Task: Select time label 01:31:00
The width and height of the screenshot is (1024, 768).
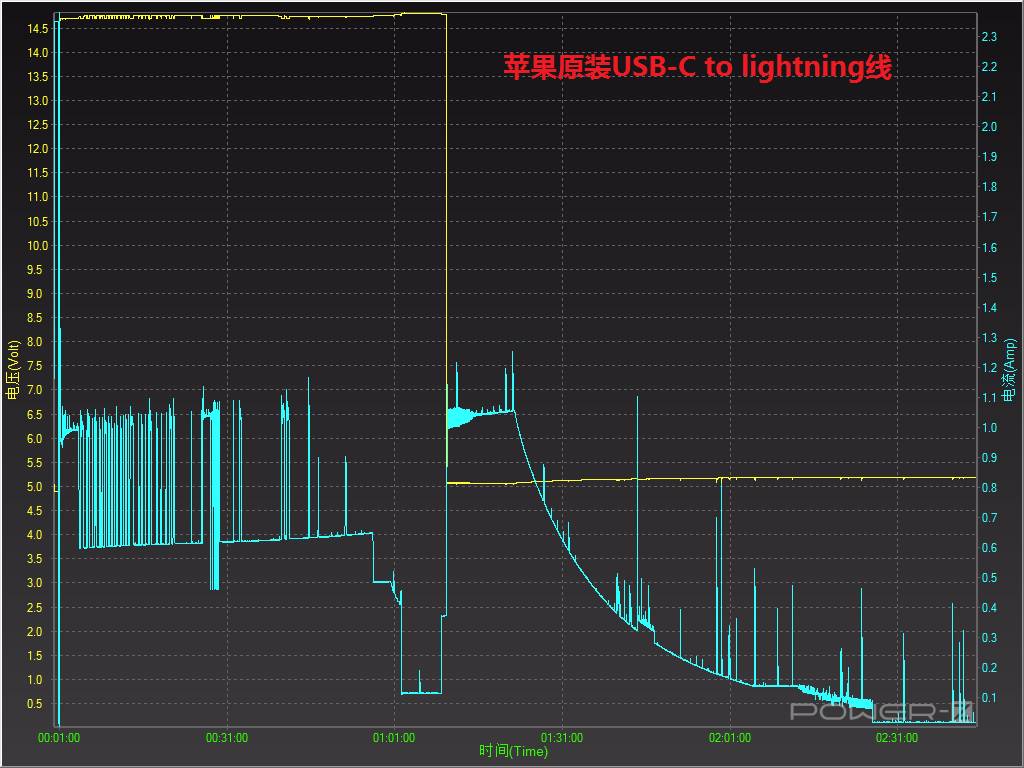Action: 562,738
